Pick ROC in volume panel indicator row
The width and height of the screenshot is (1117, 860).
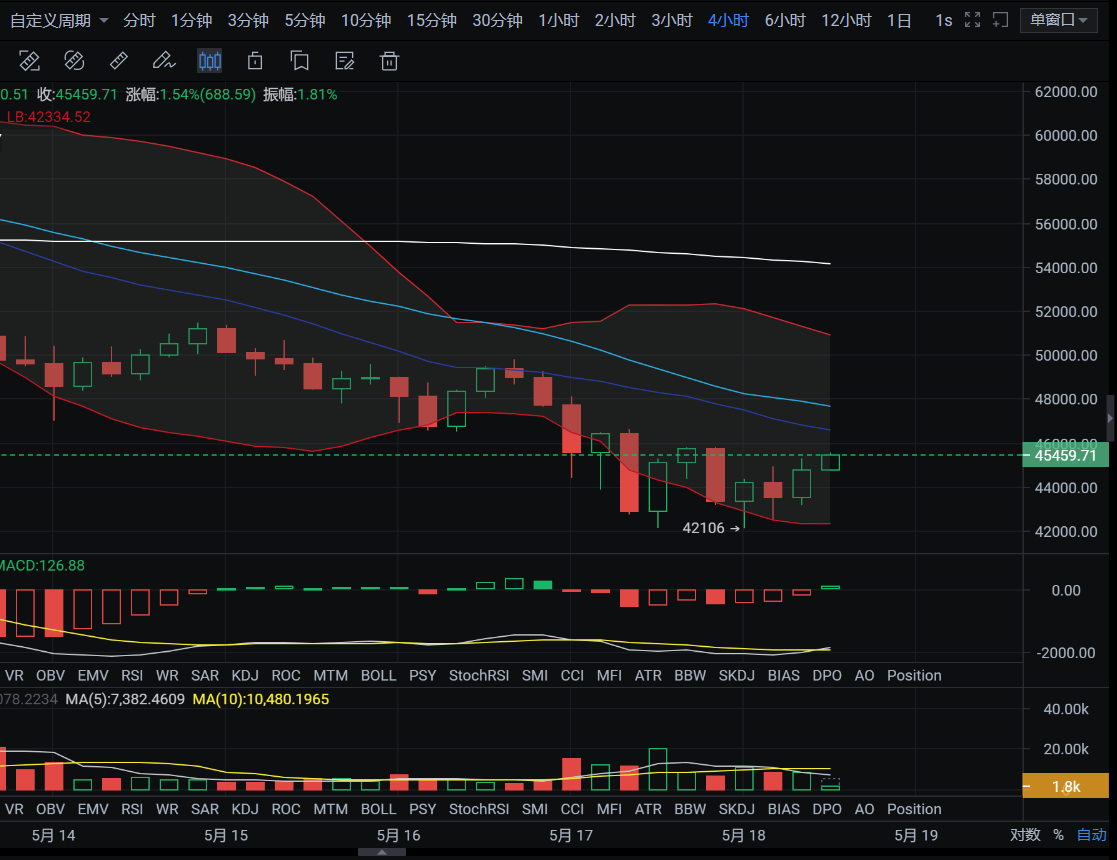click(x=286, y=809)
